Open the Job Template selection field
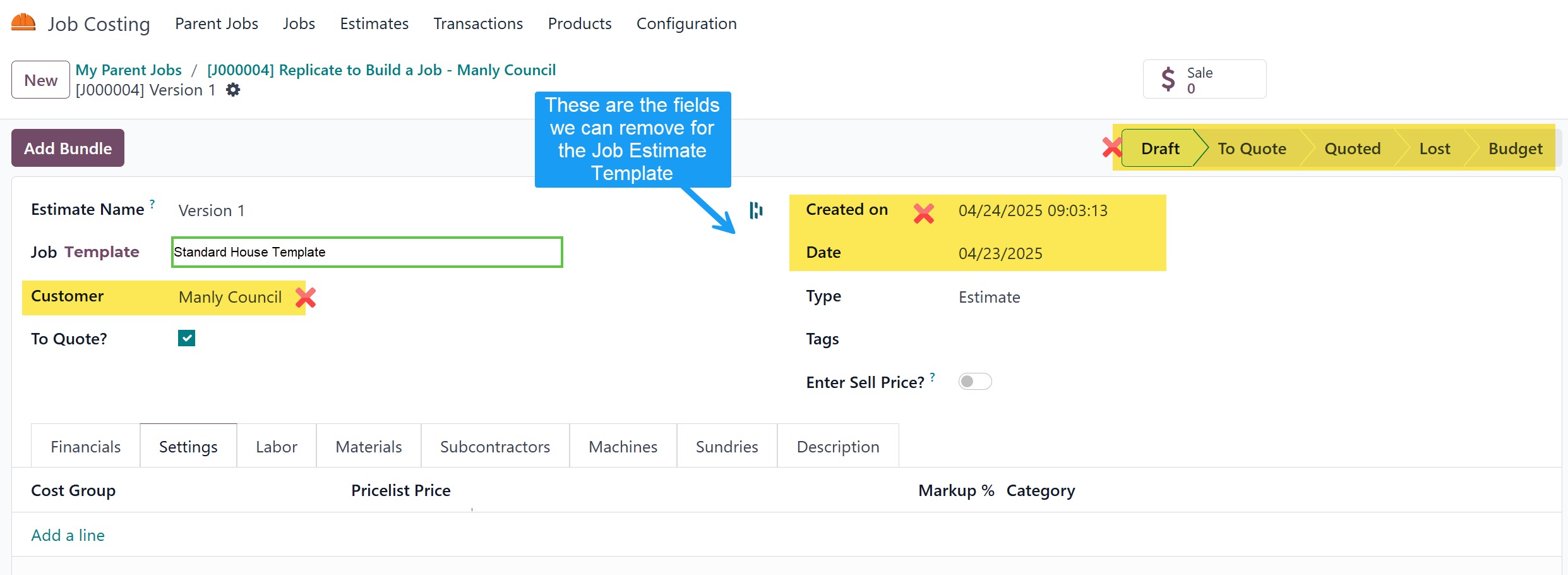 point(366,252)
